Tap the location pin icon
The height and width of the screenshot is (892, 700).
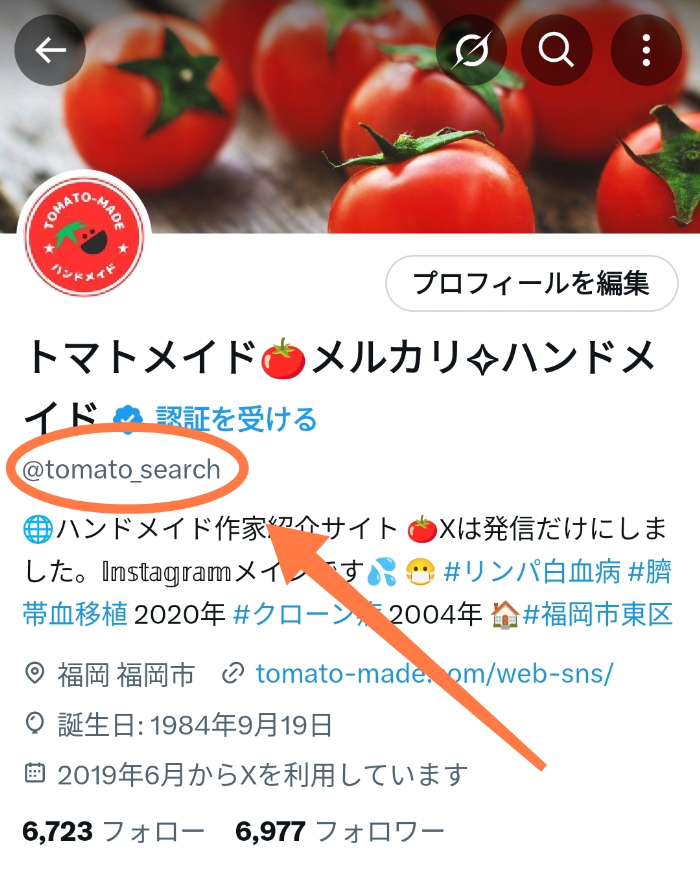[x=35, y=673]
